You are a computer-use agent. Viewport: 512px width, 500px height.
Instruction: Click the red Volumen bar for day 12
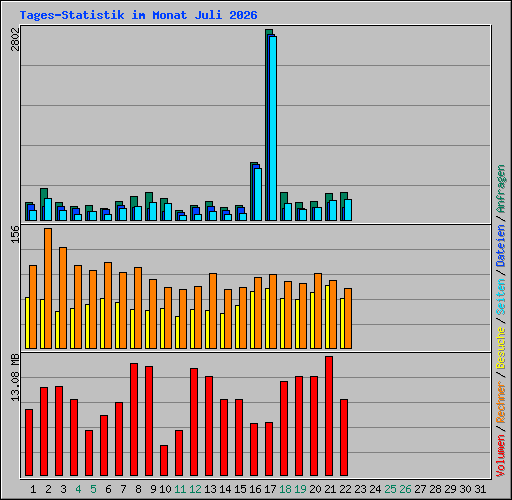[194, 422]
